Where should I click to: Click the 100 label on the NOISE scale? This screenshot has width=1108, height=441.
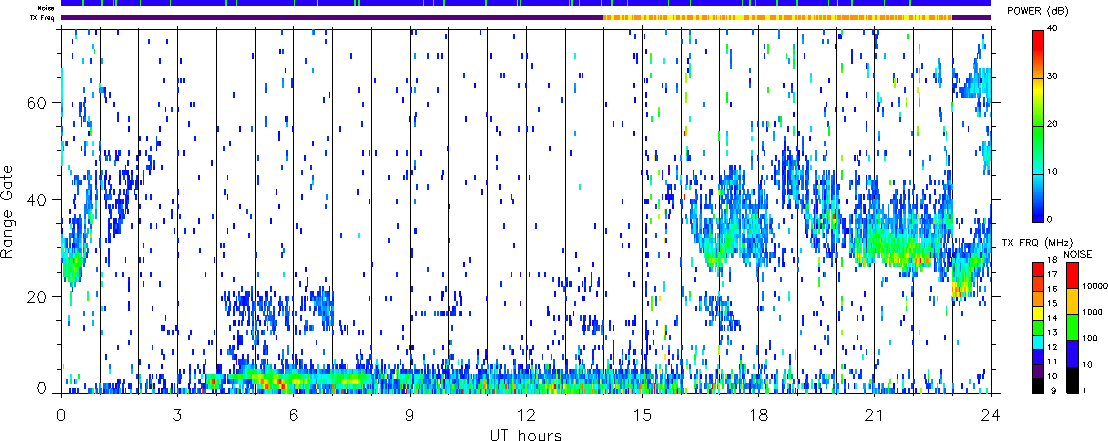coord(1090,338)
